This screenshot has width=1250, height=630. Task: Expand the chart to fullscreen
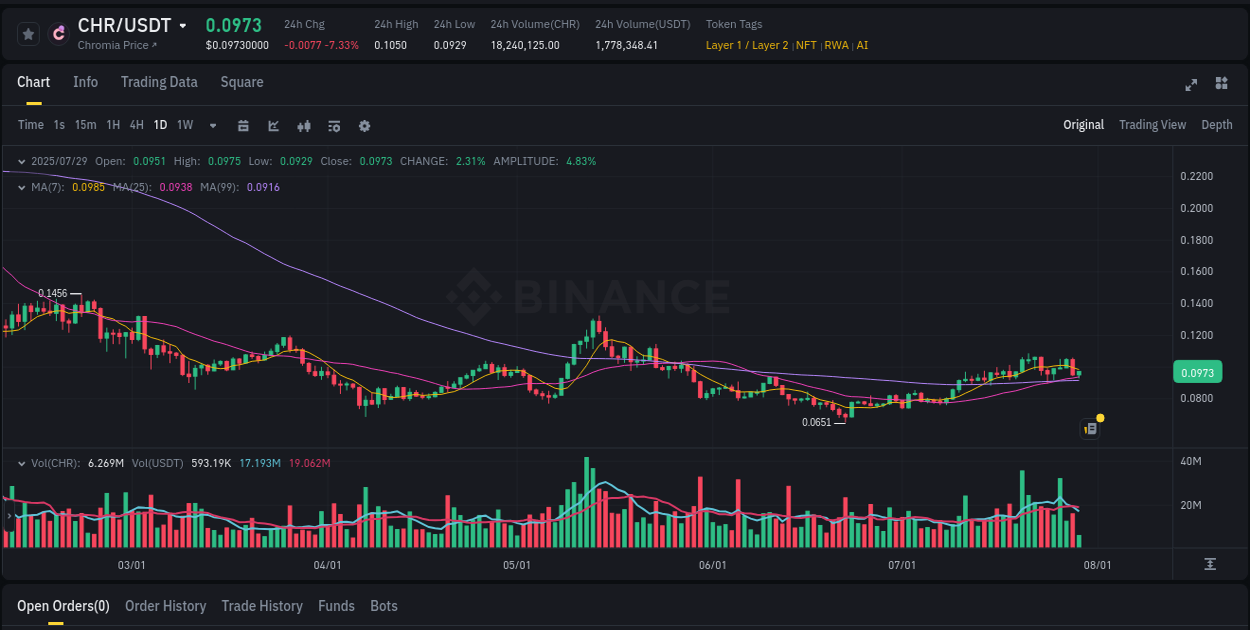click(x=1191, y=85)
